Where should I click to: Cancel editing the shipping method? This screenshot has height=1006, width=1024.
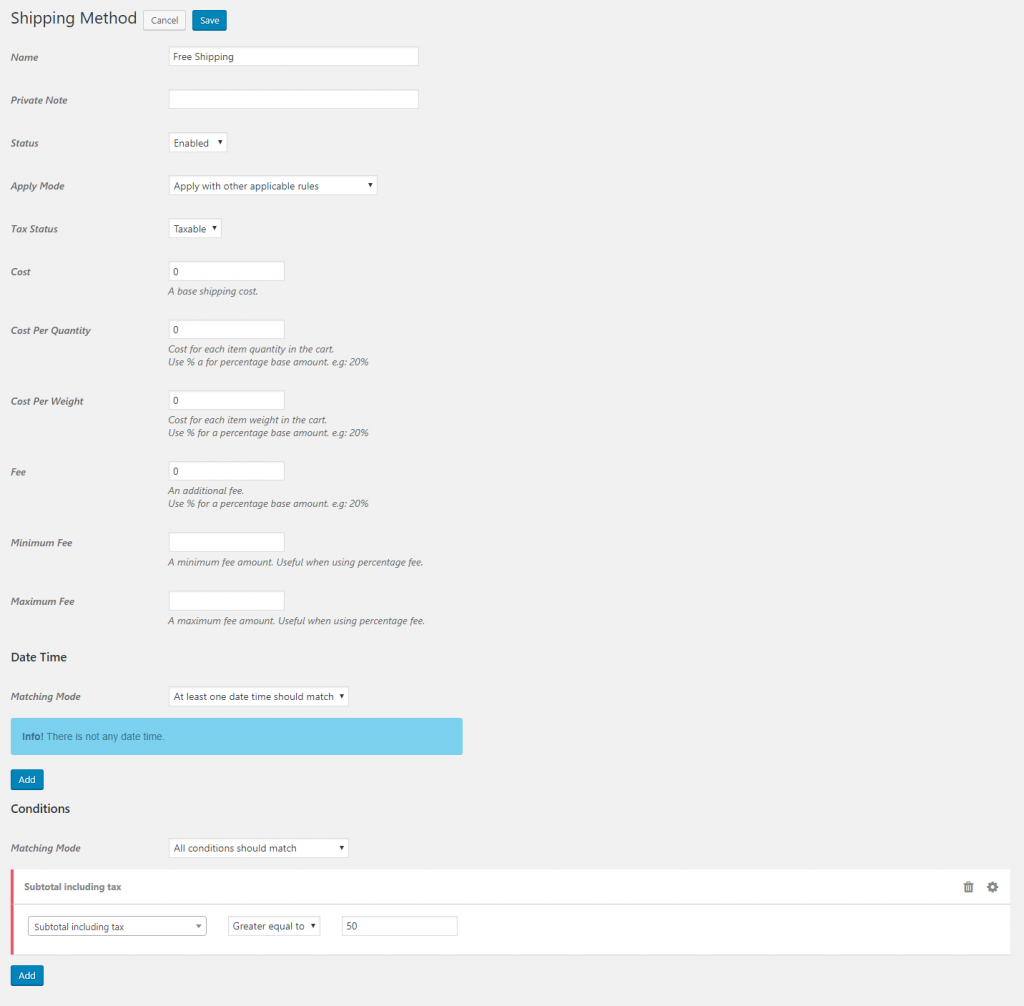tap(165, 20)
